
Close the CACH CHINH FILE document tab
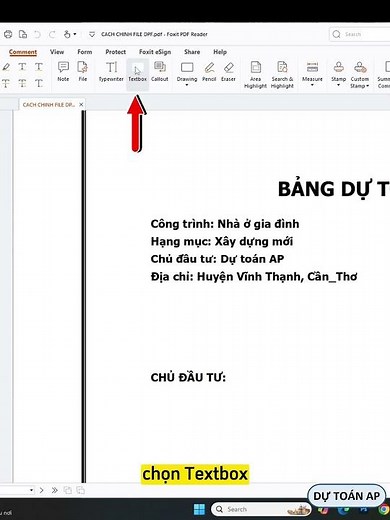click(81, 105)
